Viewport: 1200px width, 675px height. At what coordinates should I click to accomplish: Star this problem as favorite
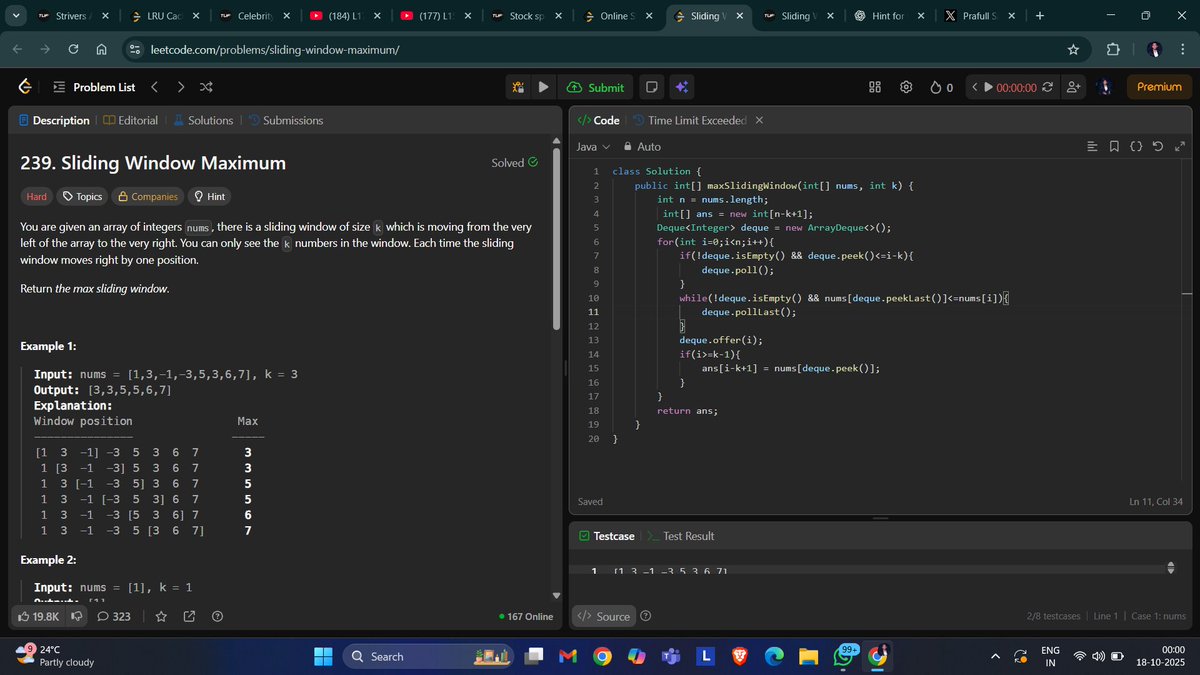pyautogui.click(x=161, y=616)
